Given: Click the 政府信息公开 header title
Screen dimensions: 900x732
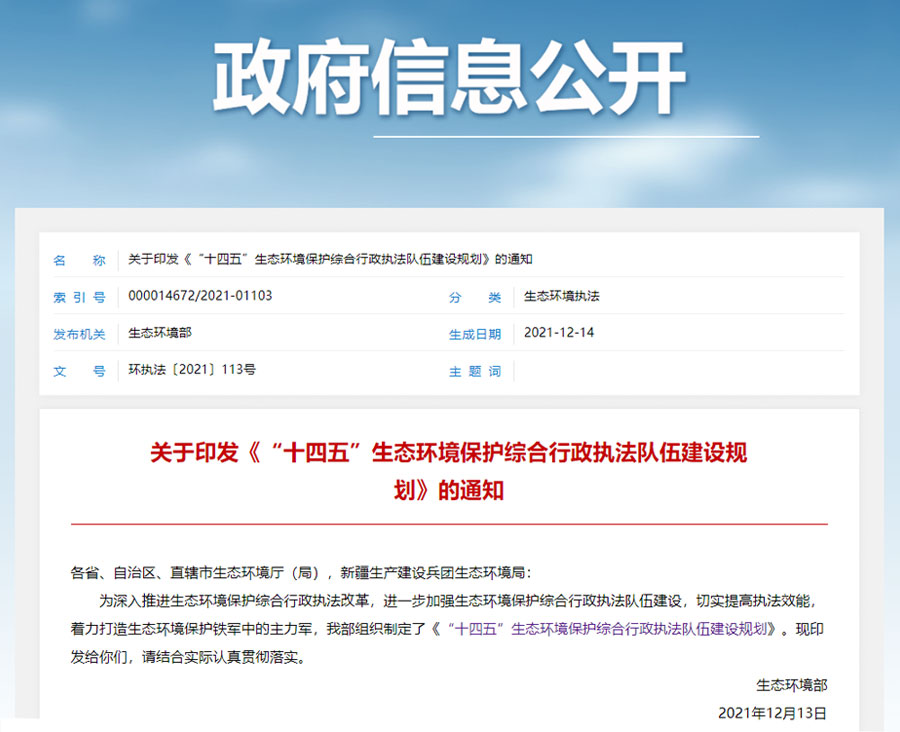Looking at the screenshot, I should [x=449, y=77].
